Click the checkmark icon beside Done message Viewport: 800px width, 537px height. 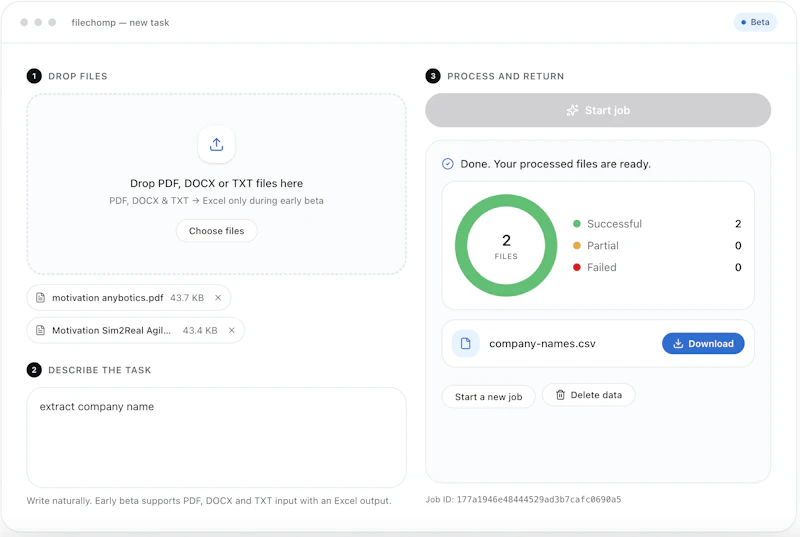click(x=447, y=164)
